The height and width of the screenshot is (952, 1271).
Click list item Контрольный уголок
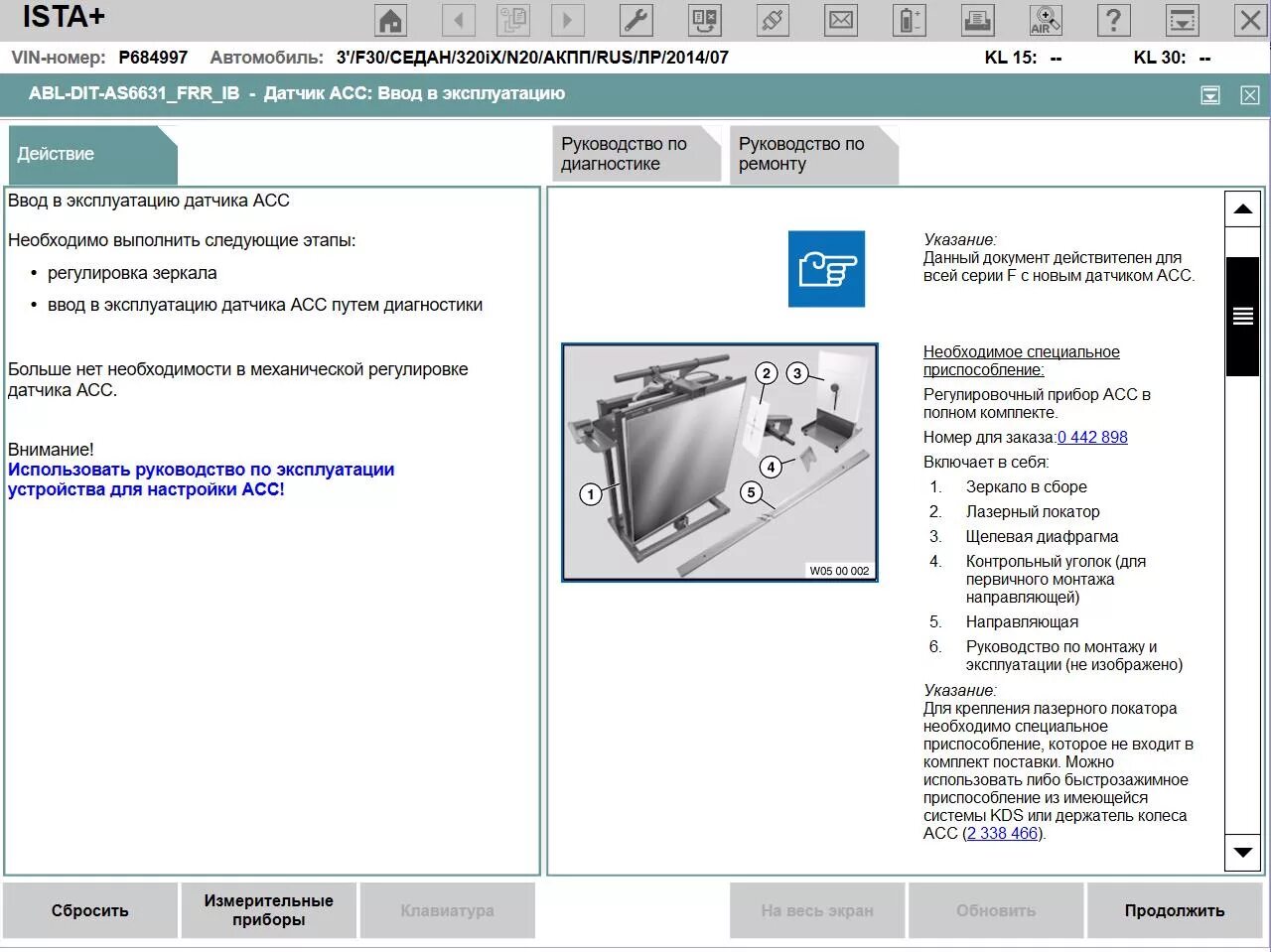(x=1056, y=579)
